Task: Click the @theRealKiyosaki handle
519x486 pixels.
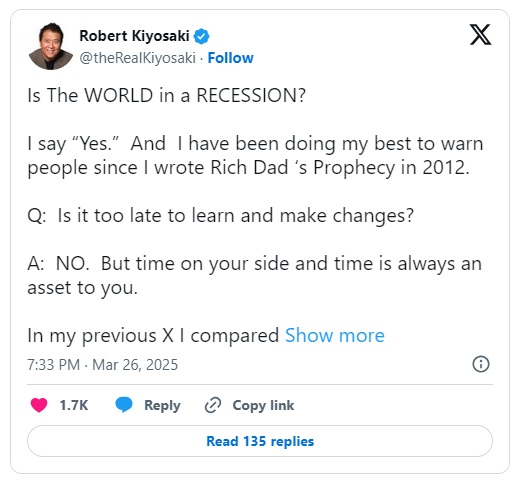Action: 137,58
